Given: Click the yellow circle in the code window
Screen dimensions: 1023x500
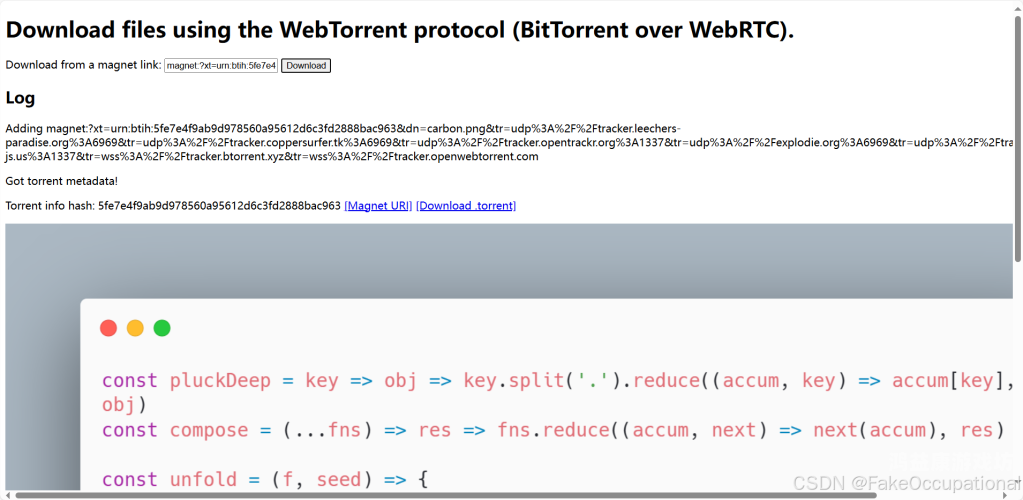Looking at the screenshot, I should point(135,328).
